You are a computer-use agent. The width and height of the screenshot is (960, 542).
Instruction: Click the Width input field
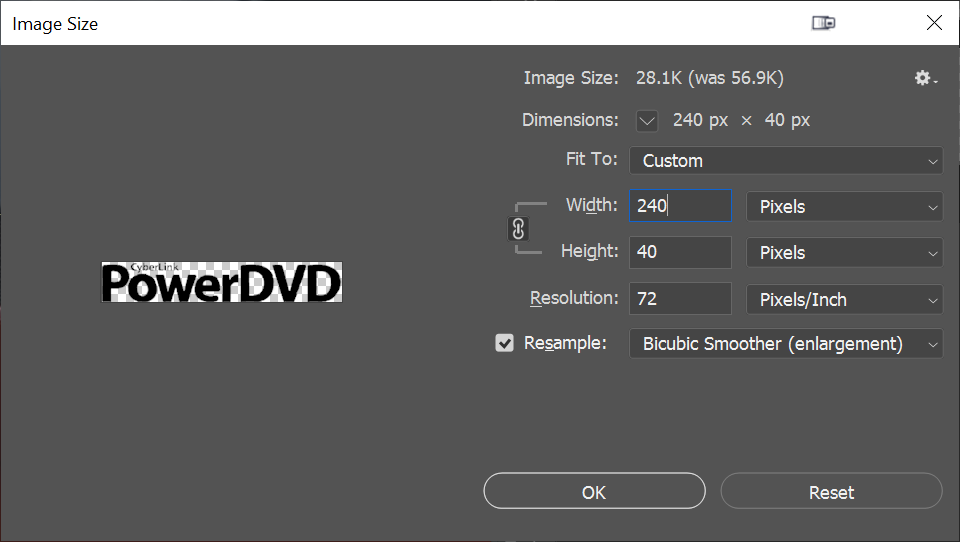coord(680,206)
